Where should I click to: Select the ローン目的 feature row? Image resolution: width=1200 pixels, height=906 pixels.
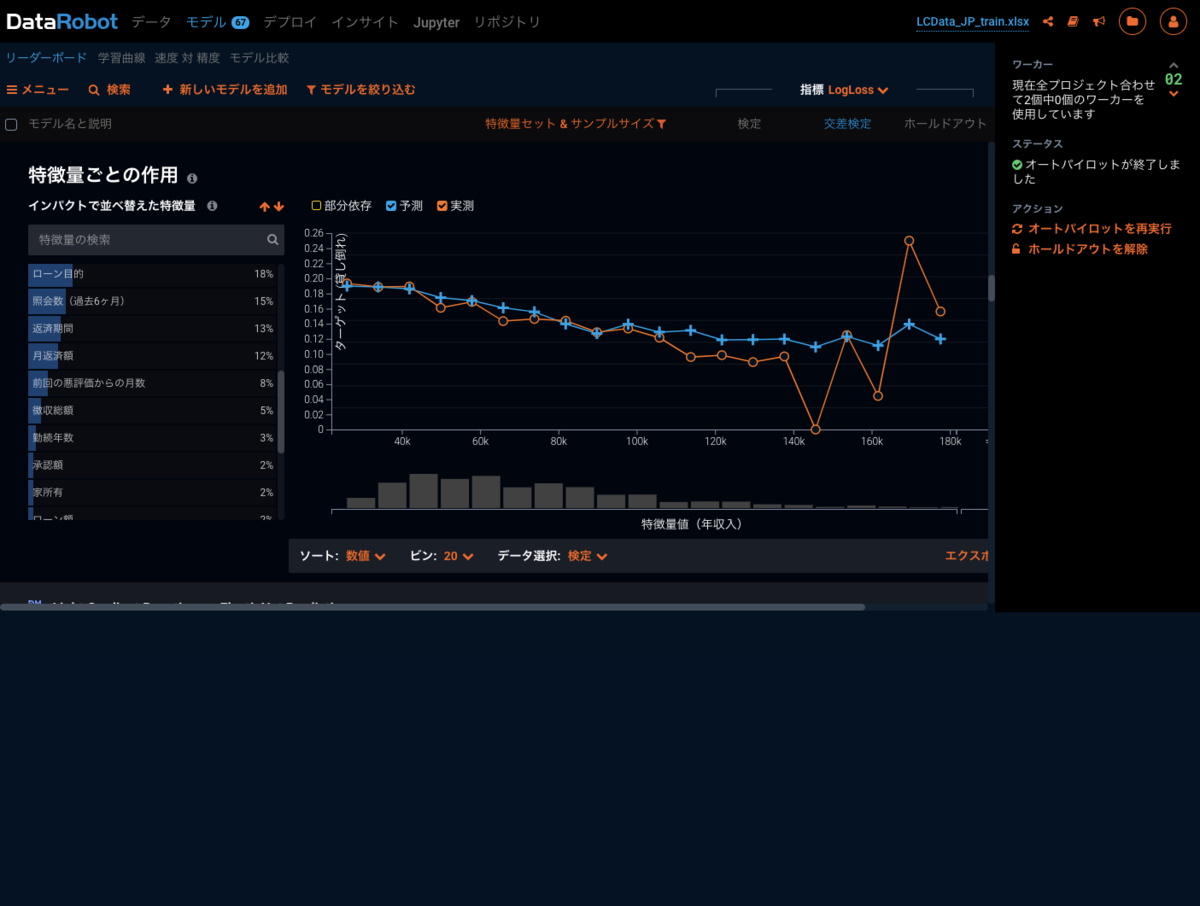[152, 274]
